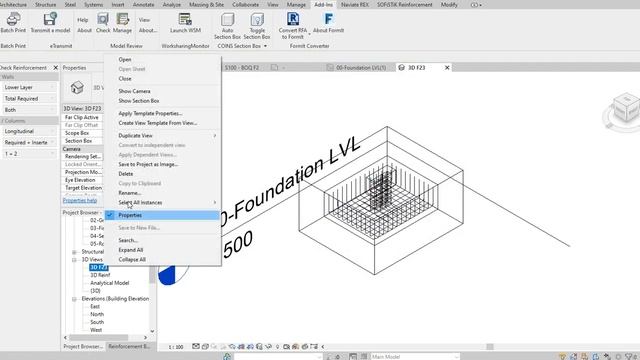Collapse the Elevations (Building Elevation) node

[74, 299]
